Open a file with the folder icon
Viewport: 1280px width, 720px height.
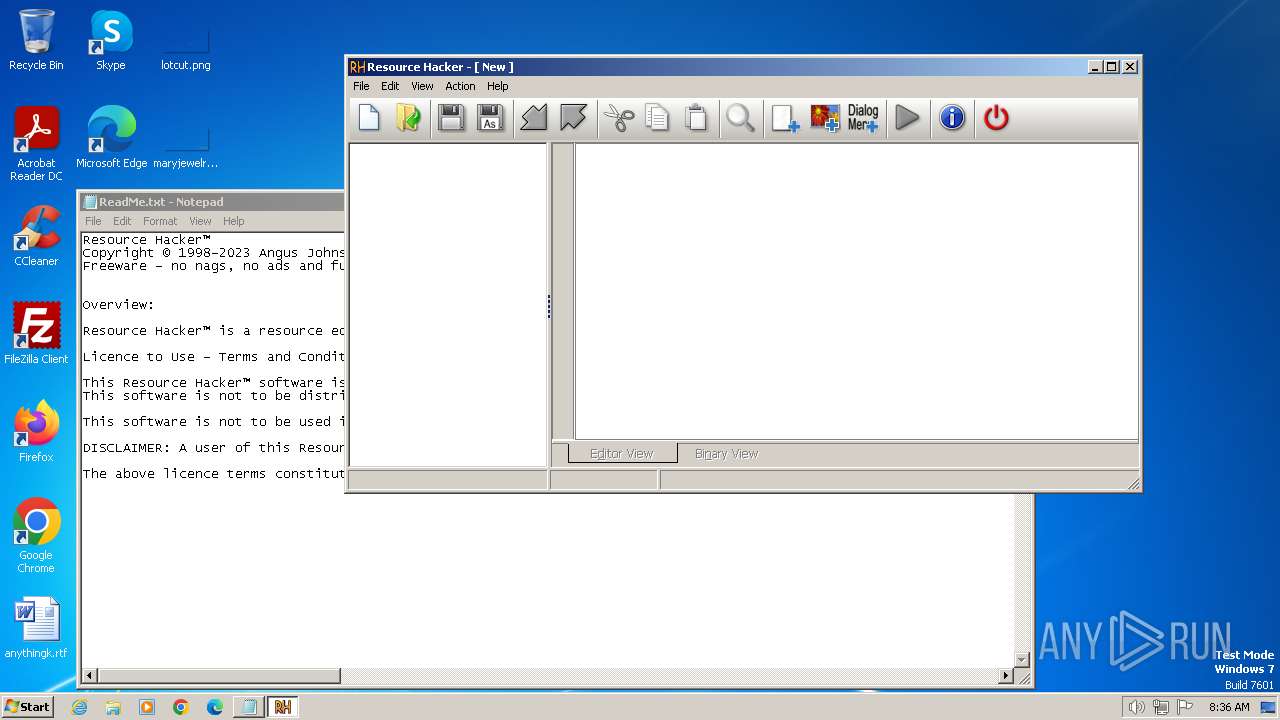pyautogui.click(x=408, y=118)
